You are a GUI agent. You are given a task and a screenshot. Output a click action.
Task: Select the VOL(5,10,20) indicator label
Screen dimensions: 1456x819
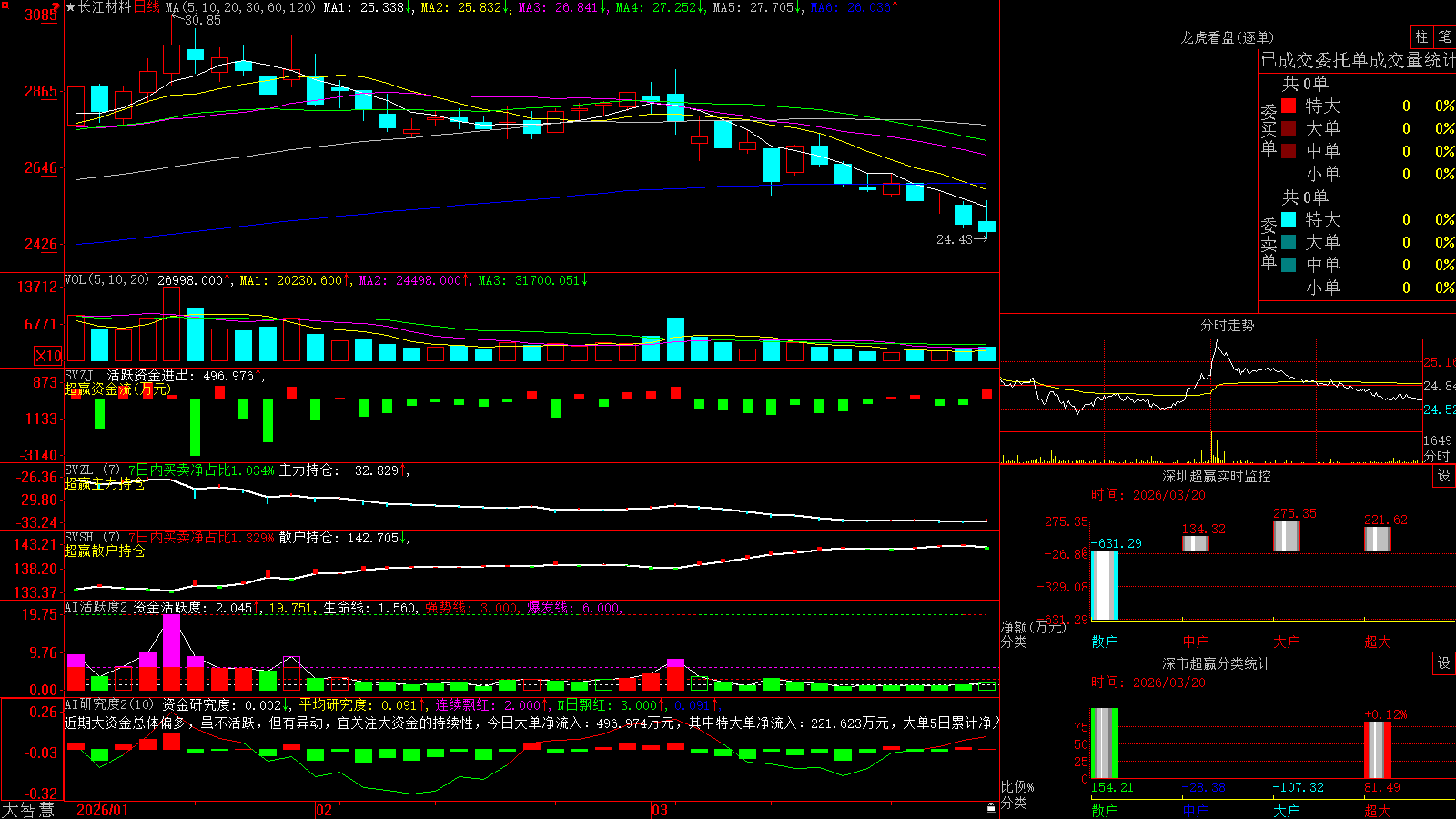click(x=106, y=280)
